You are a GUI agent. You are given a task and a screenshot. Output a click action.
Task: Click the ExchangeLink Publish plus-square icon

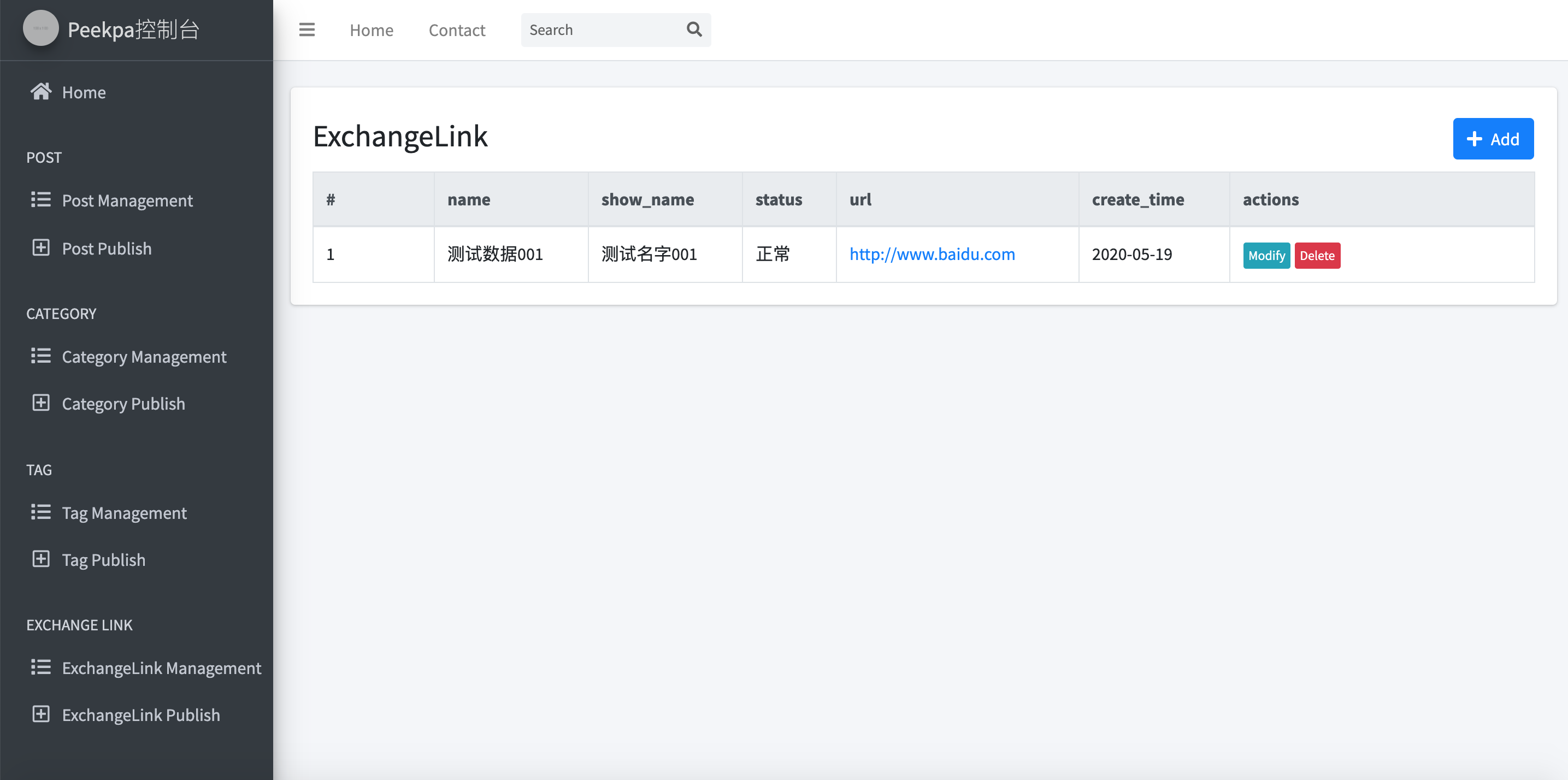pyautogui.click(x=41, y=714)
